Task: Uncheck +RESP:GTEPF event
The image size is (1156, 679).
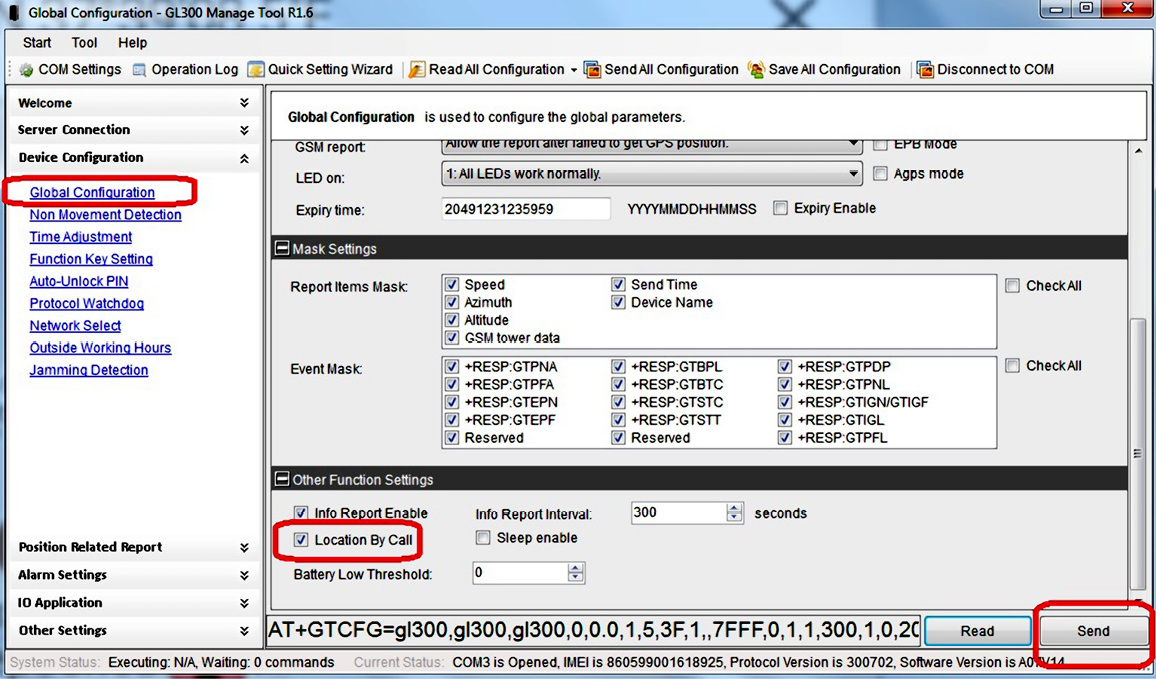Action: (x=452, y=420)
